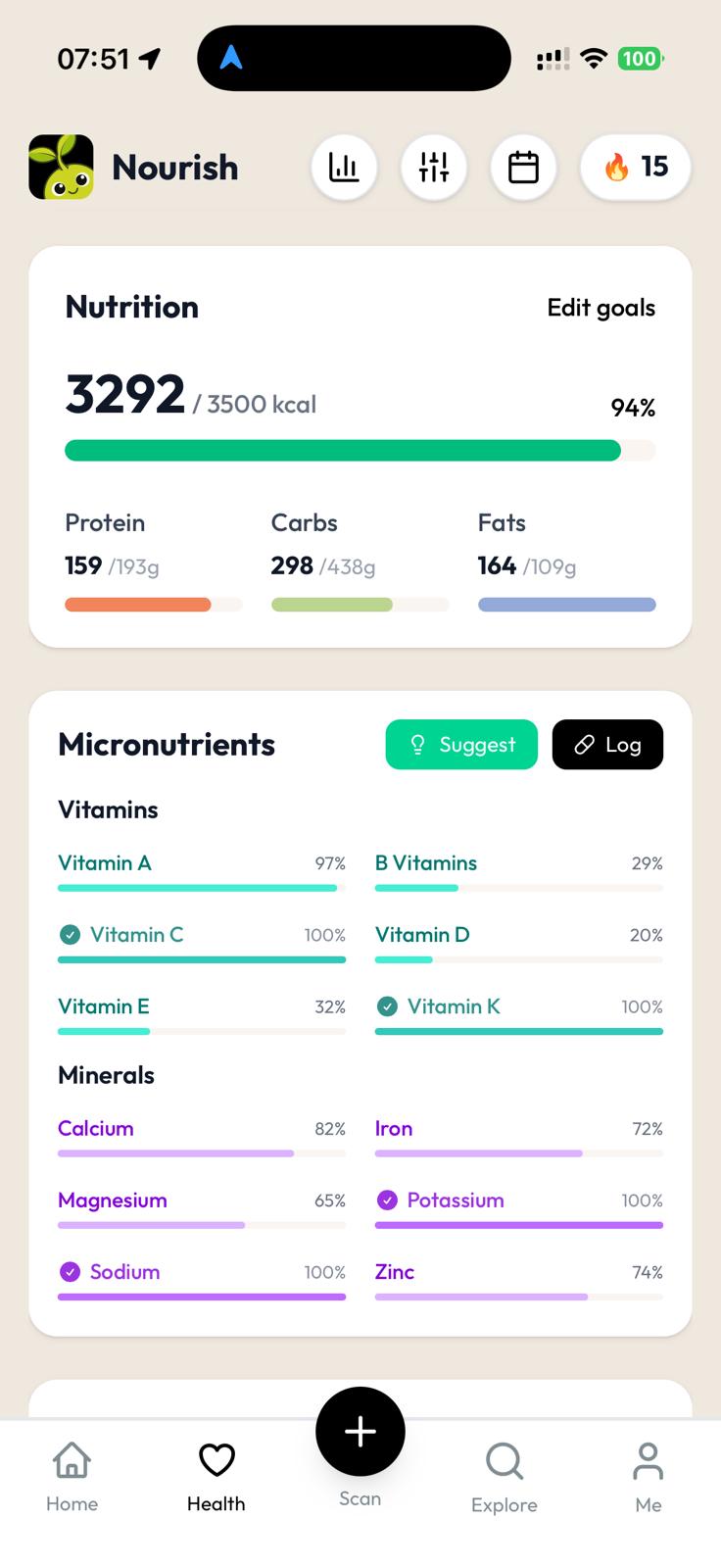Tap the Home house icon
The image size is (721, 1568).
72,1461
